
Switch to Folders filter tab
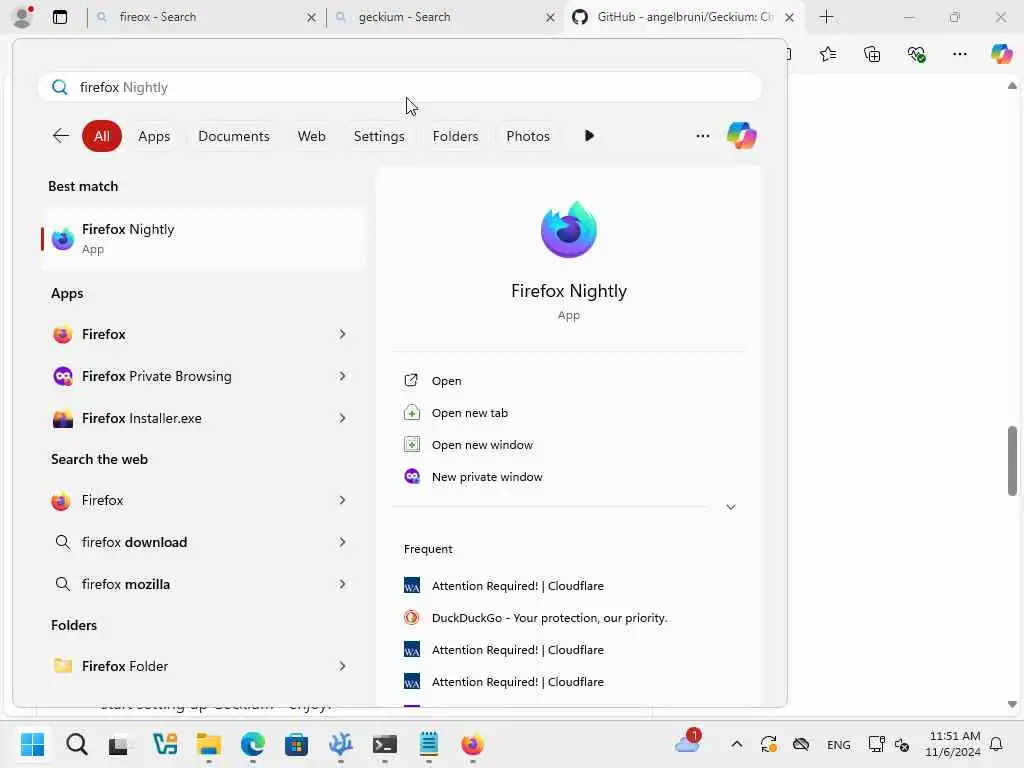click(x=455, y=136)
